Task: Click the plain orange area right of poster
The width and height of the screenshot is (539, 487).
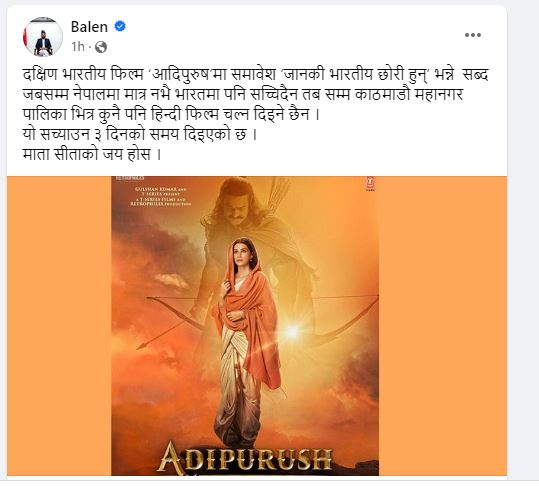Action: (x=443, y=326)
